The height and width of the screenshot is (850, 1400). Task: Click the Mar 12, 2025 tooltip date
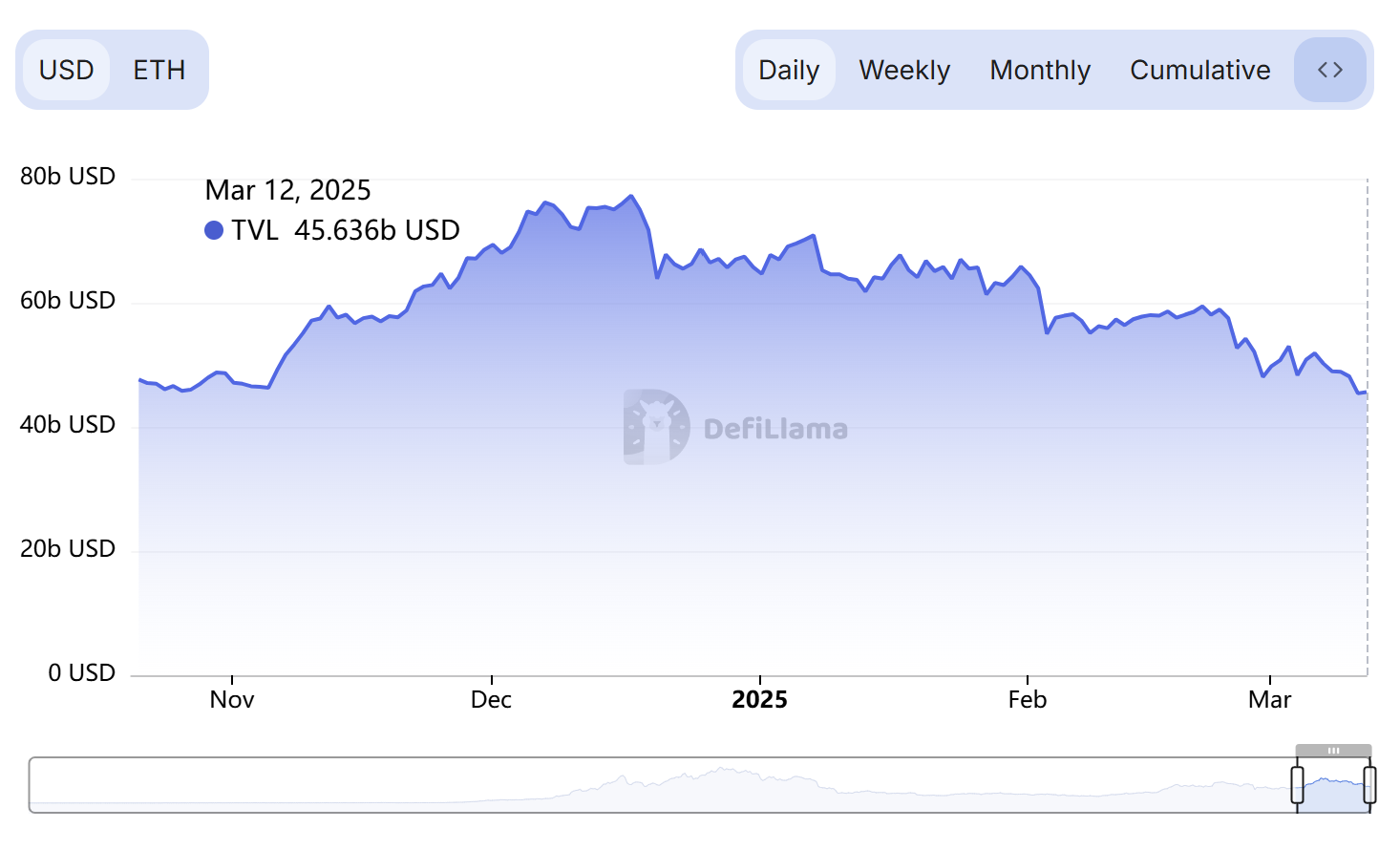287,190
